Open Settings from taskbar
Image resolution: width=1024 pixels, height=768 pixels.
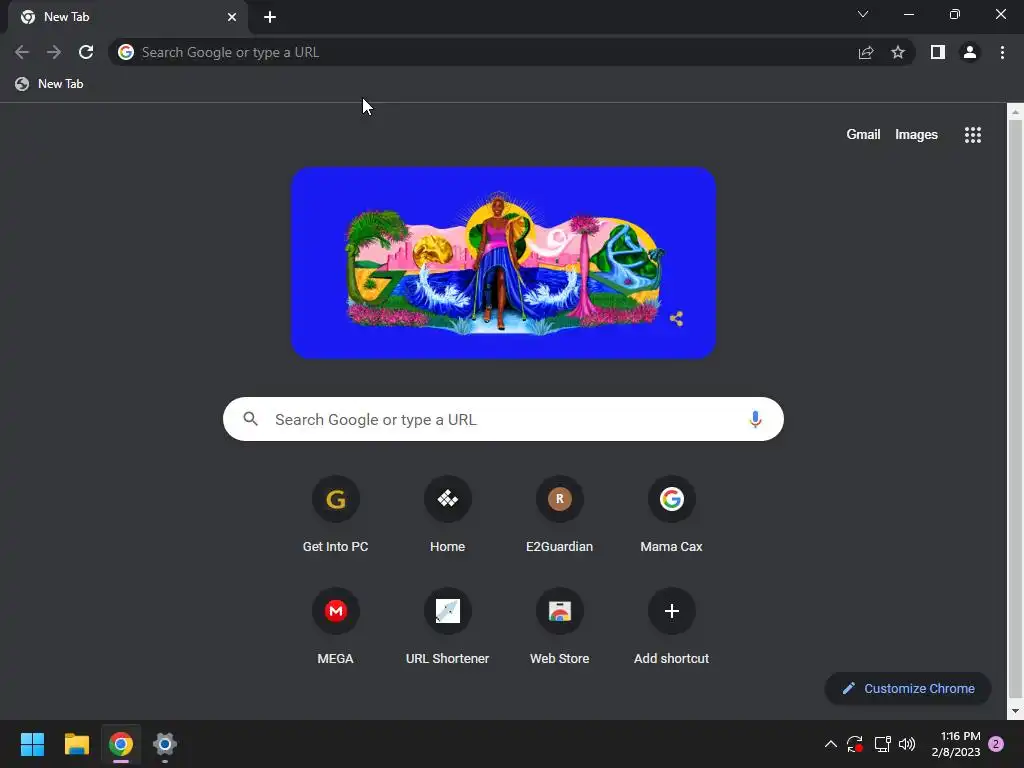click(x=165, y=744)
